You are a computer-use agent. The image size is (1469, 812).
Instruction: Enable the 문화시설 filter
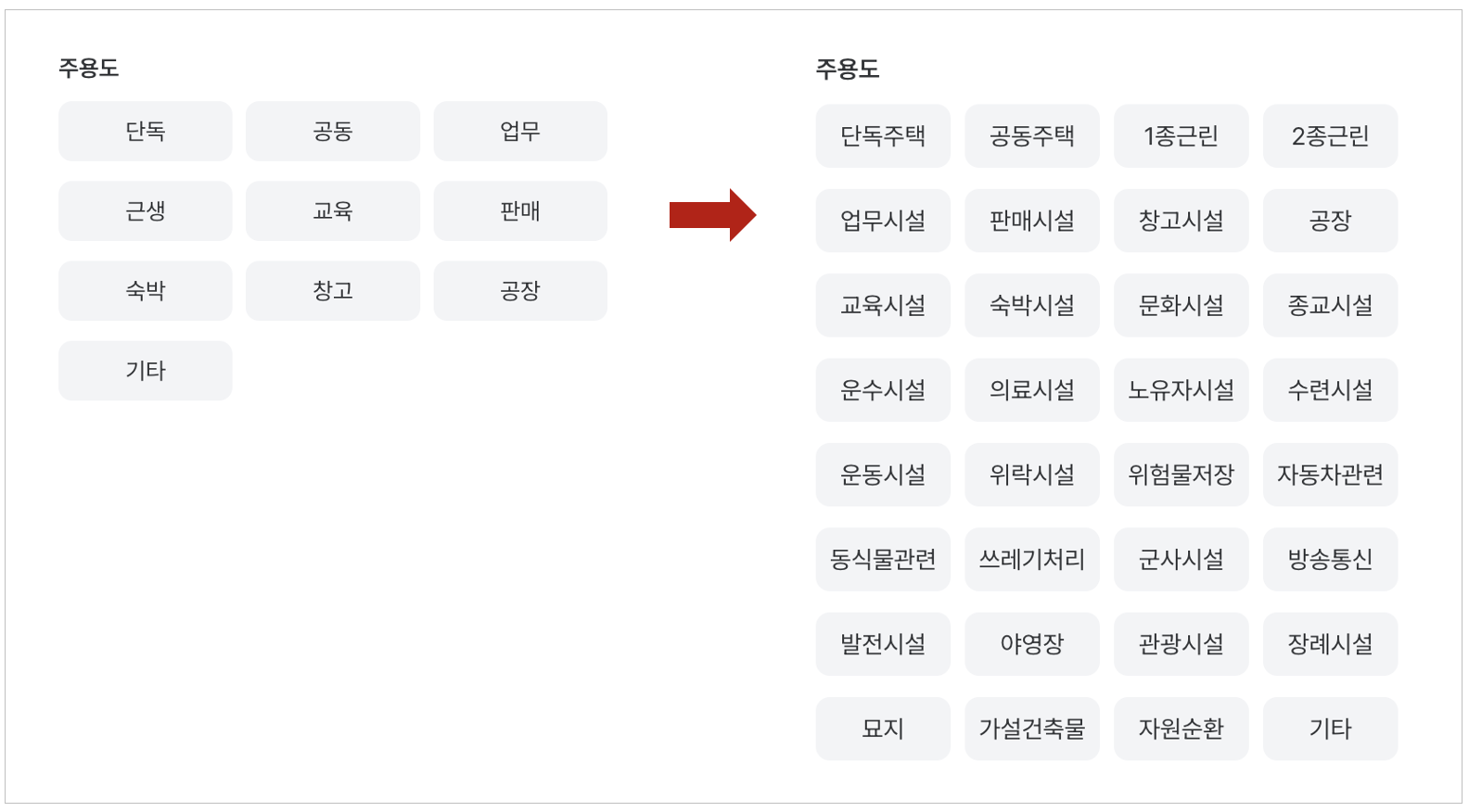click(x=1181, y=305)
